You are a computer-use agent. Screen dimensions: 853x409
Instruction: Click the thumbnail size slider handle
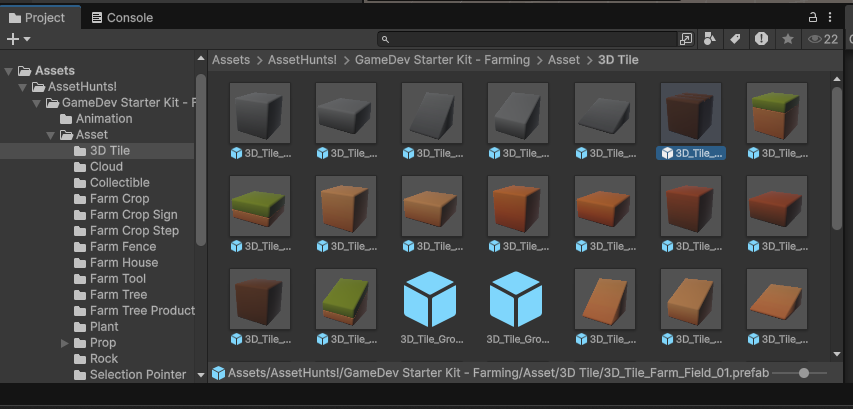click(x=804, y=373)
